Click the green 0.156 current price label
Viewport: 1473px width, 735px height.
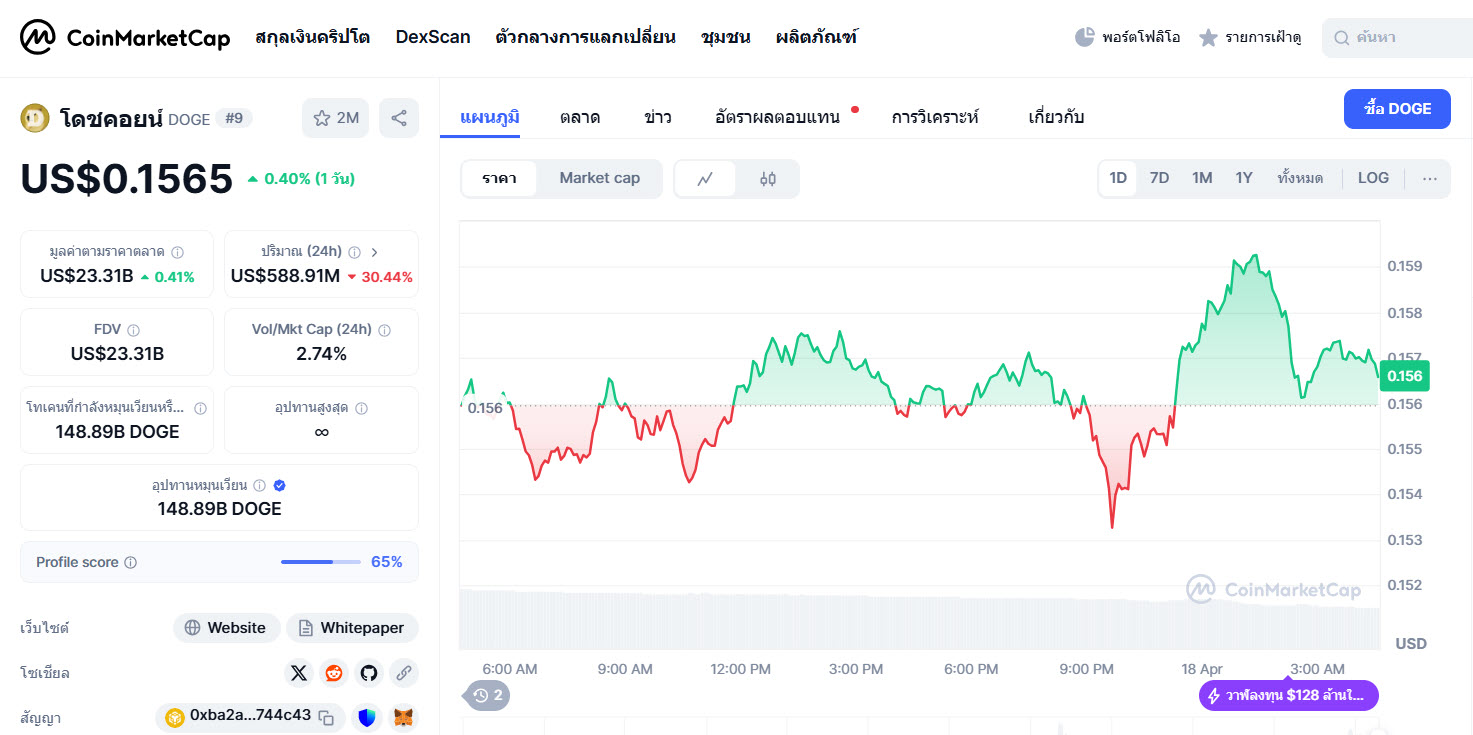[x=1405, y=376]
